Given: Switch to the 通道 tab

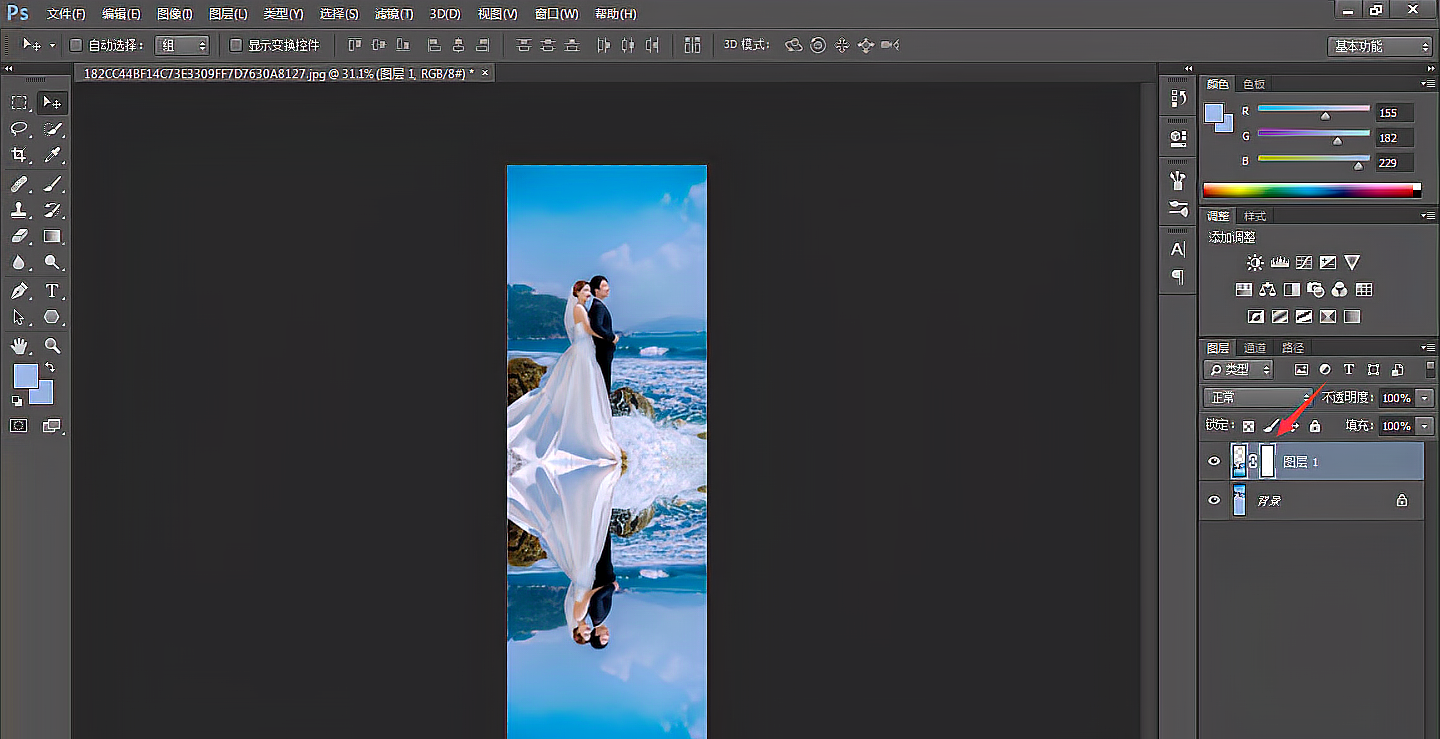Looking at the screenshot, I should (x=1255, y=348).
